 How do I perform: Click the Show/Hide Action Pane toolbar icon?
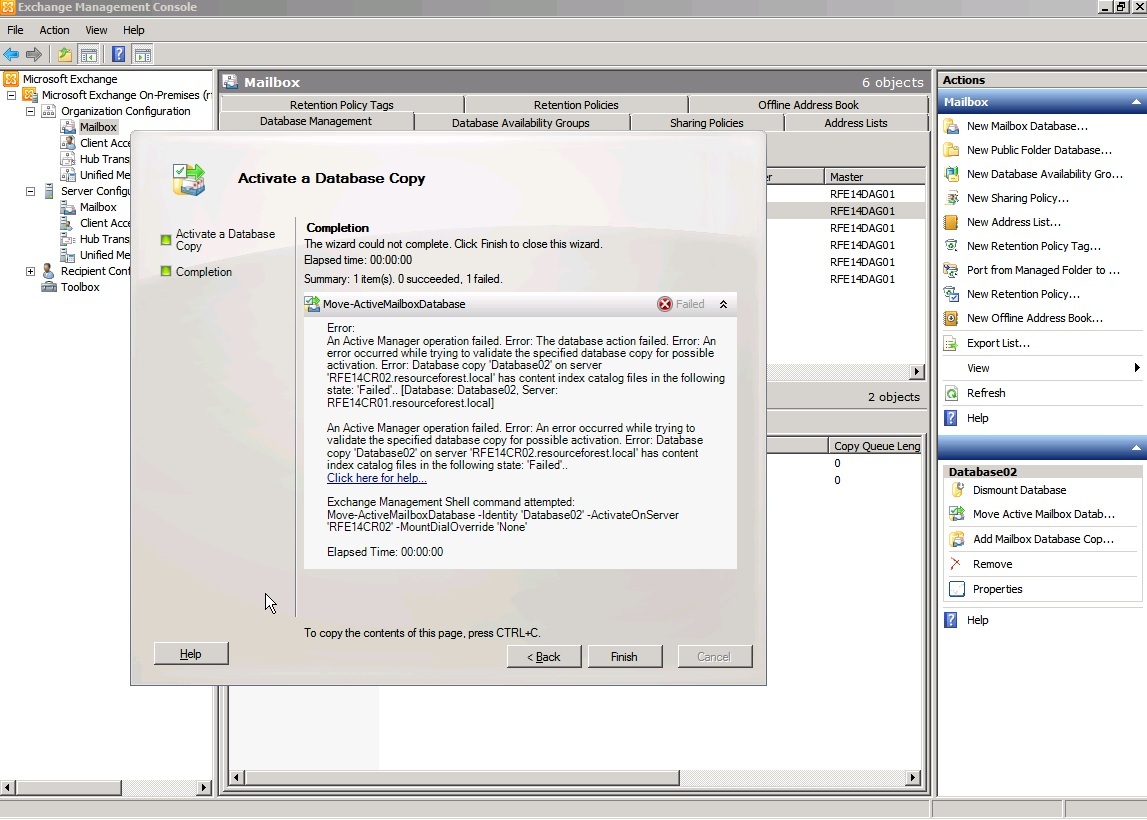(x=143, y=54)
